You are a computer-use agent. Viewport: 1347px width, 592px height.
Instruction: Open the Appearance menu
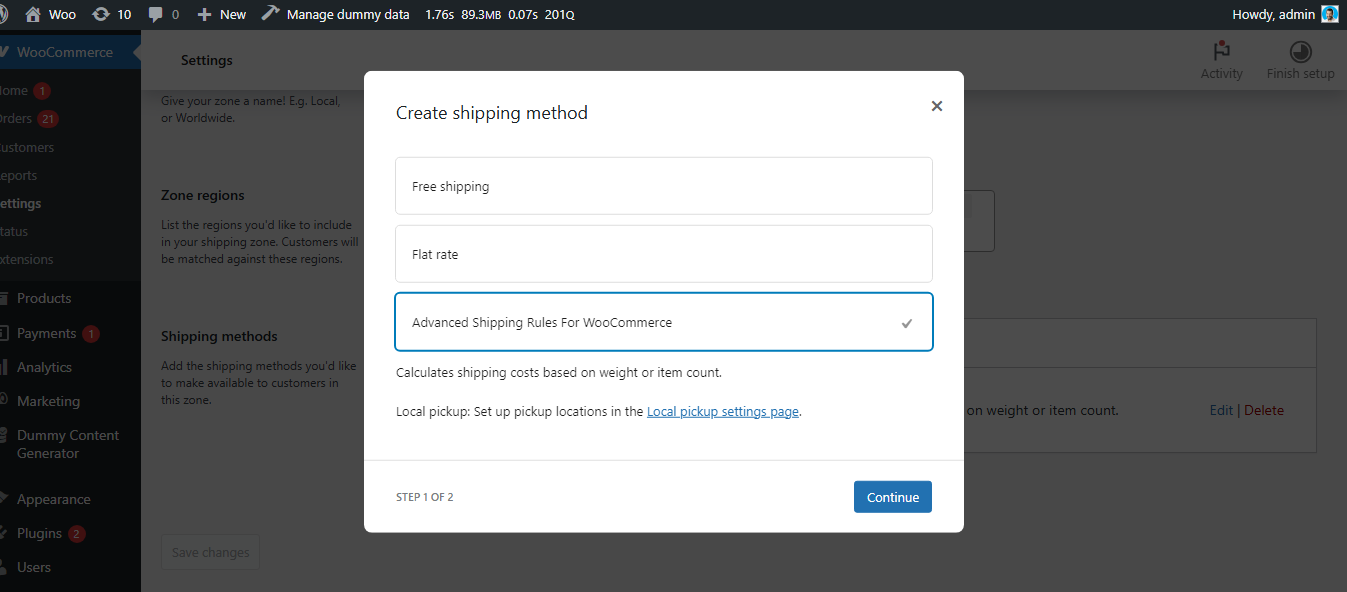point(53,499)
